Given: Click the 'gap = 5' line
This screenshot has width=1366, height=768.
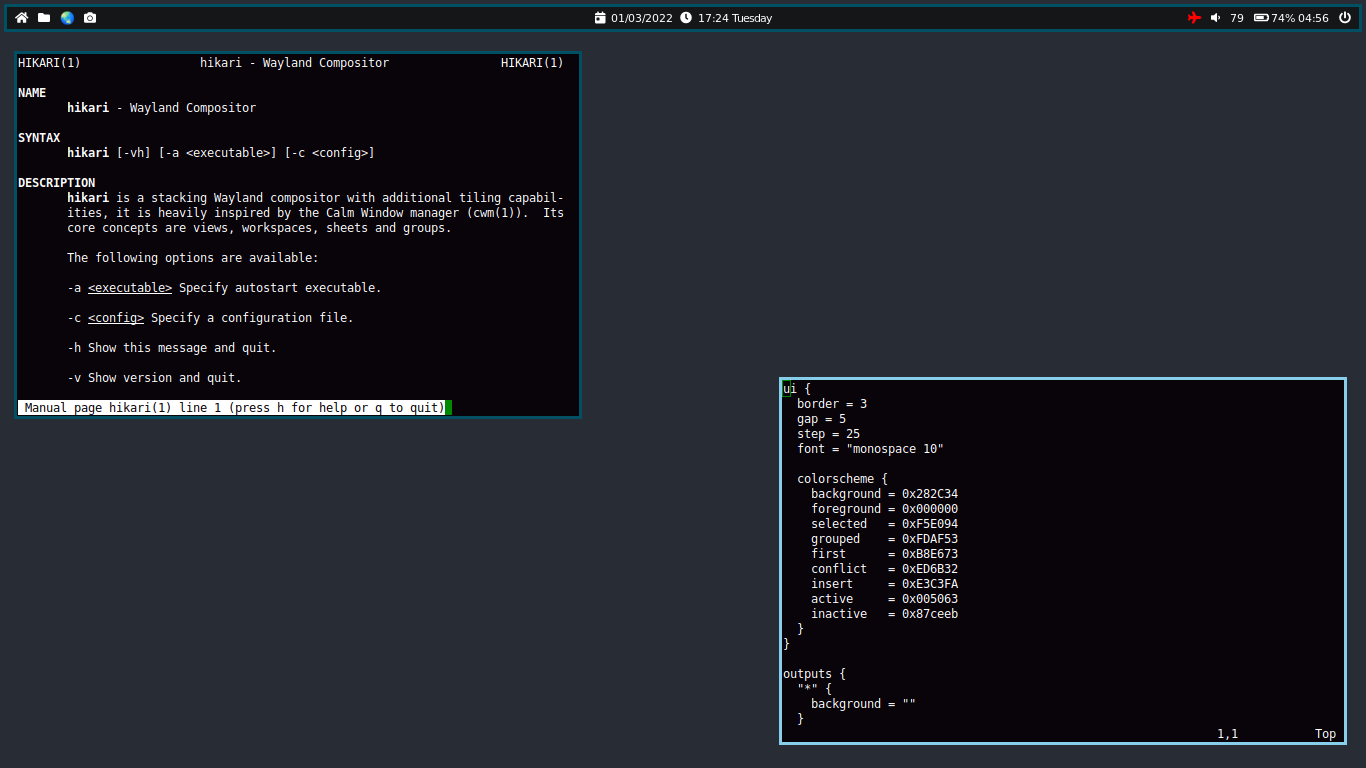Looking at the screenshot, I should coord(821,419).
